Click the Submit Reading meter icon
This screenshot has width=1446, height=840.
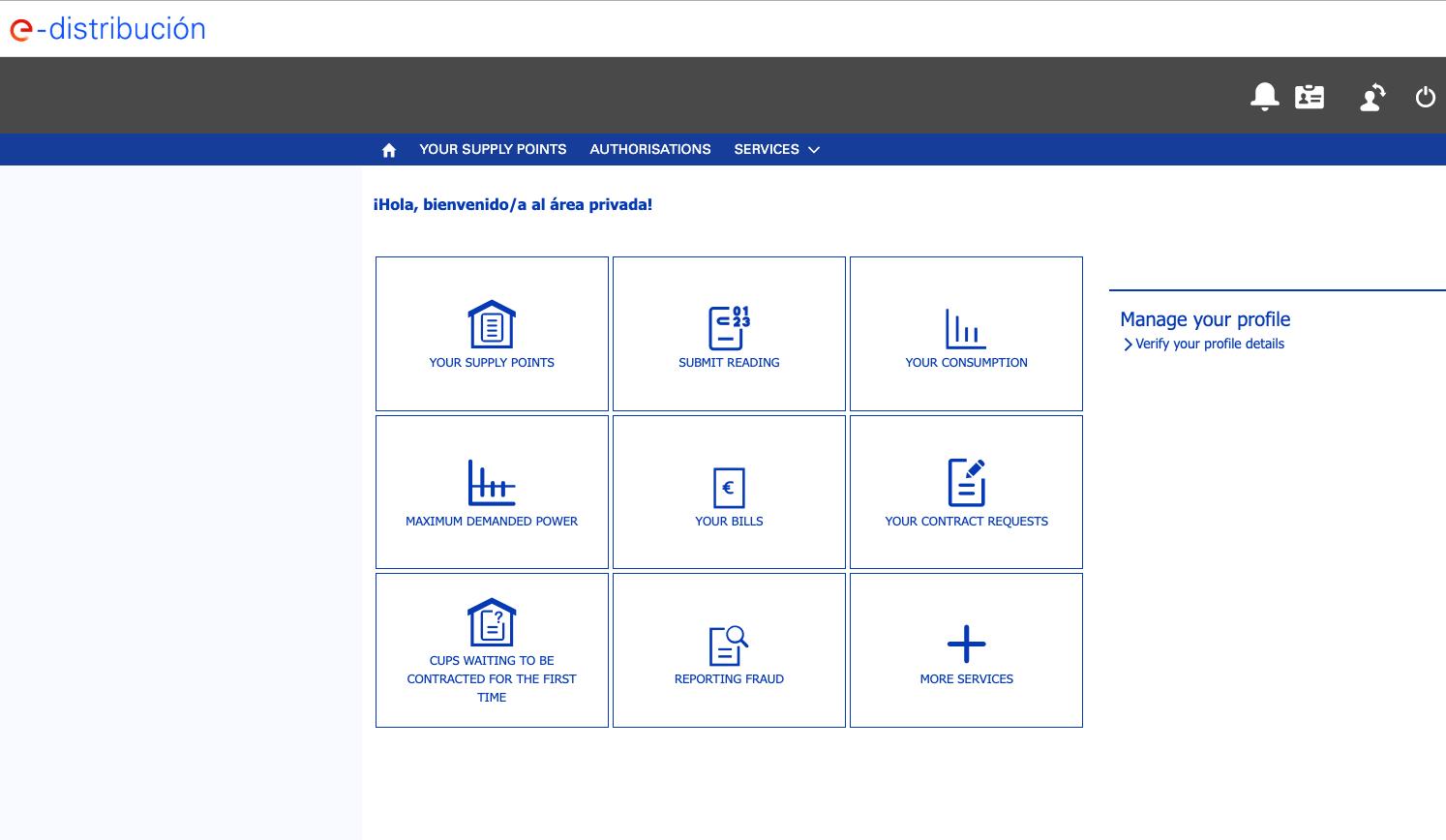point(729,327)
